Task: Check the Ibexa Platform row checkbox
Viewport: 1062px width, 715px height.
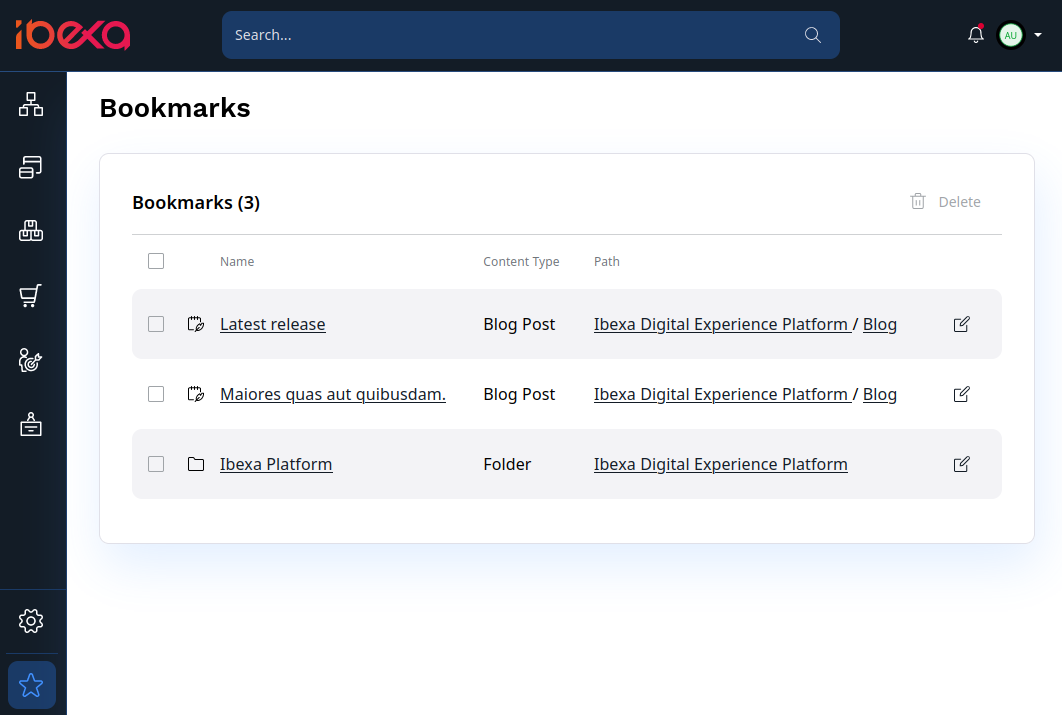Action: [x=156, y=464]
